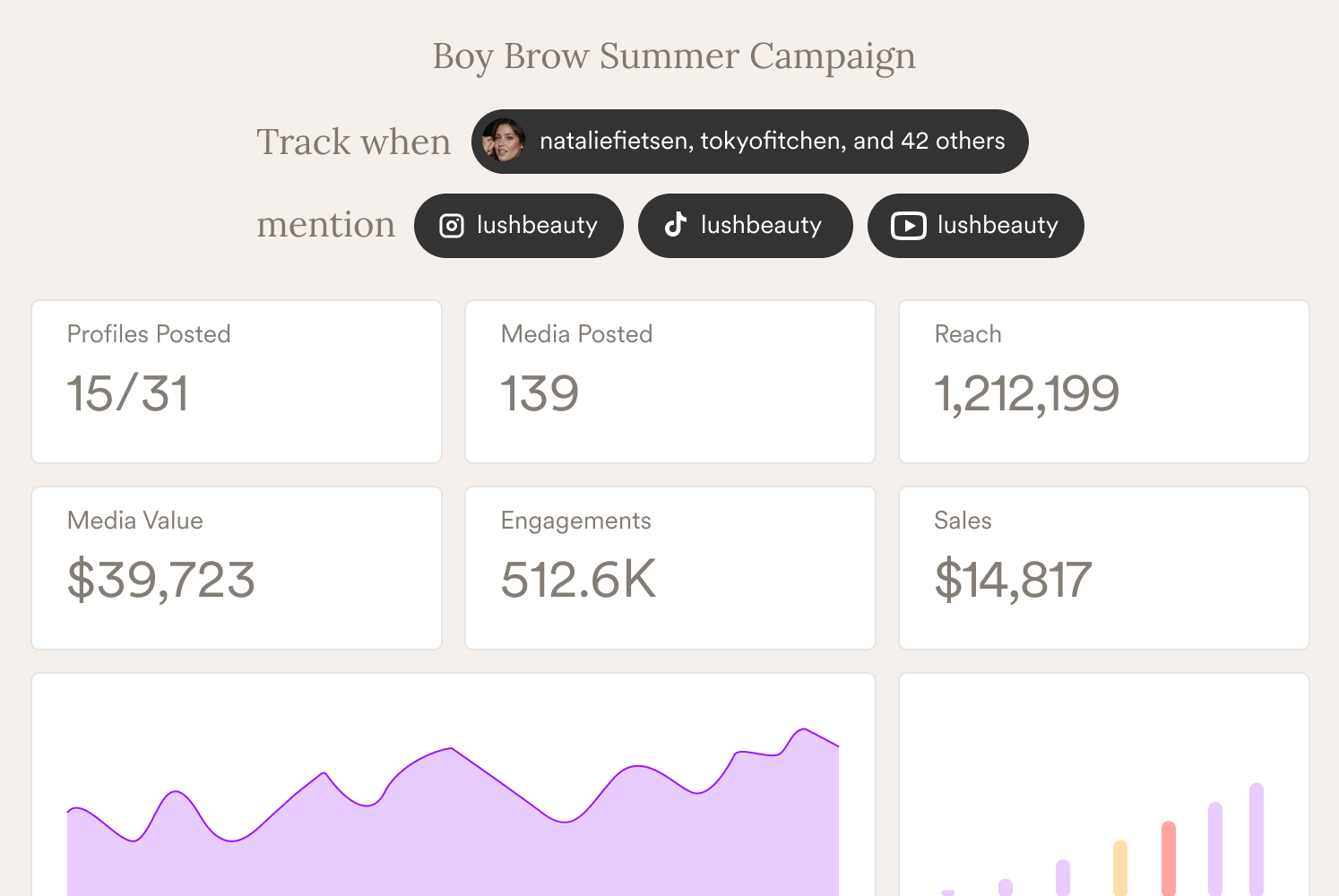Open the Profiles Posted card

tap(237, 382)
